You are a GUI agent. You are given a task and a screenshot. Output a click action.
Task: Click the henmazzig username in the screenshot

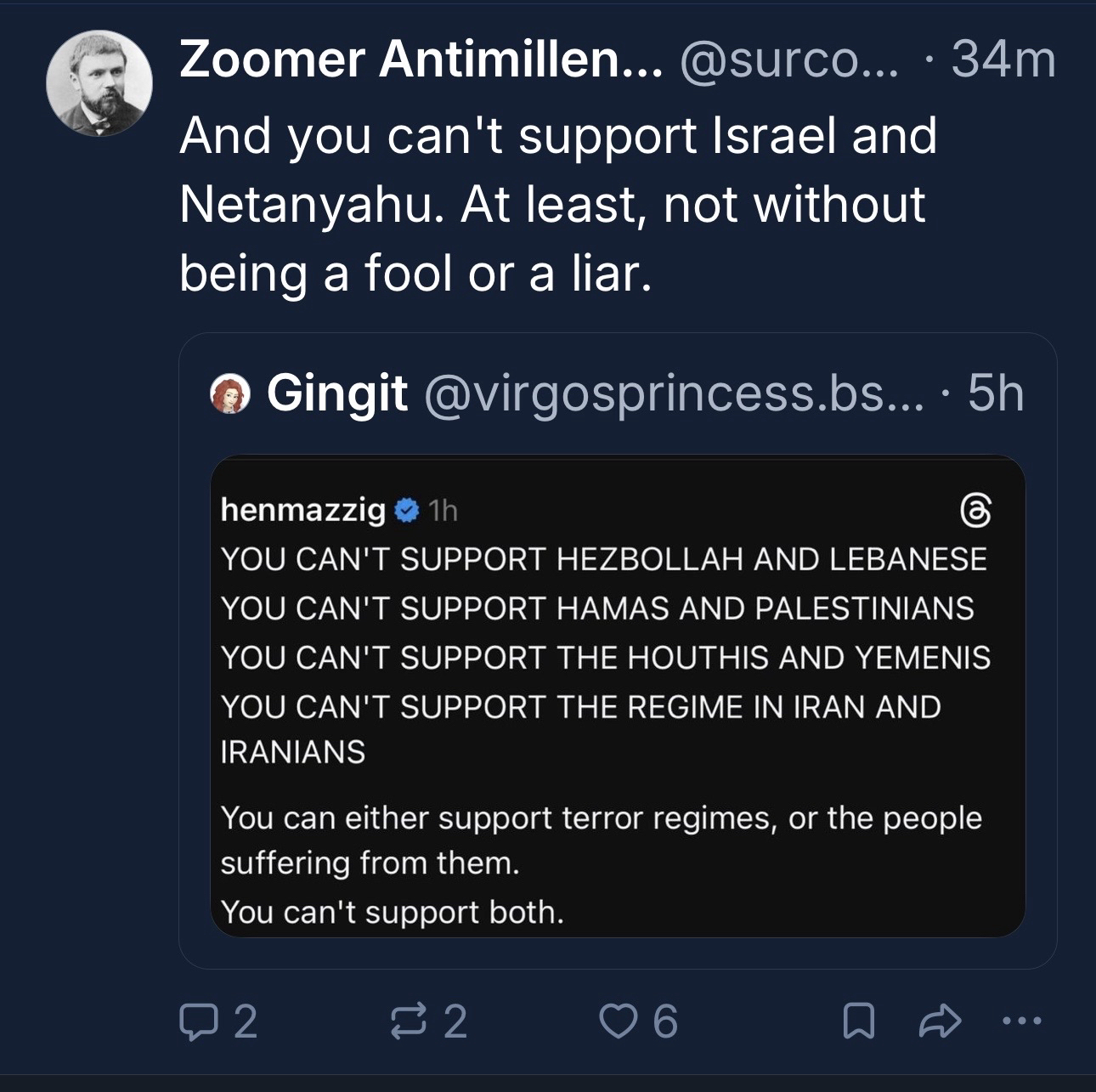tap(302, 510)
